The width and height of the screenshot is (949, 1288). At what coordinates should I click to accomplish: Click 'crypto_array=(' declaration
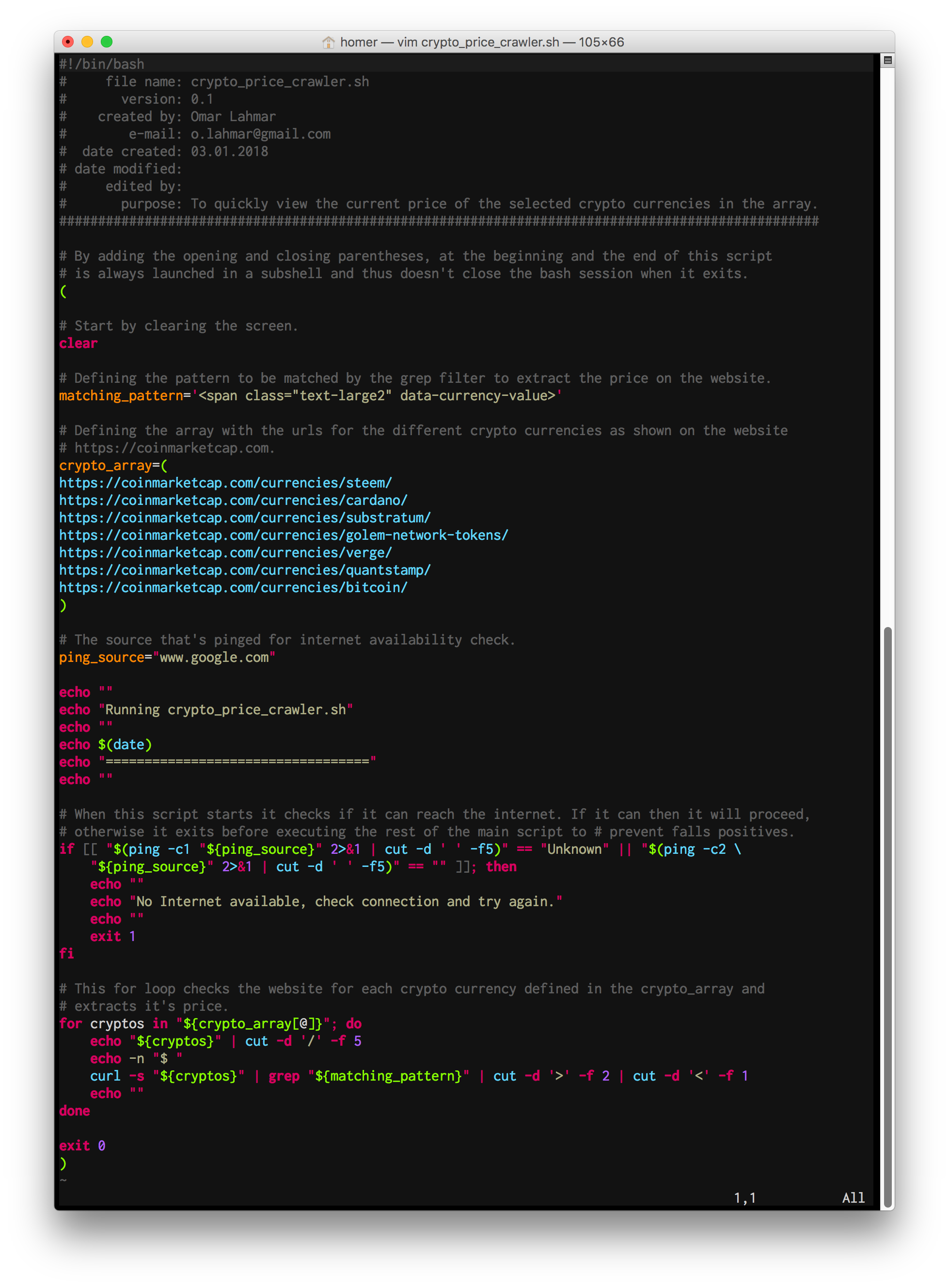113,466
